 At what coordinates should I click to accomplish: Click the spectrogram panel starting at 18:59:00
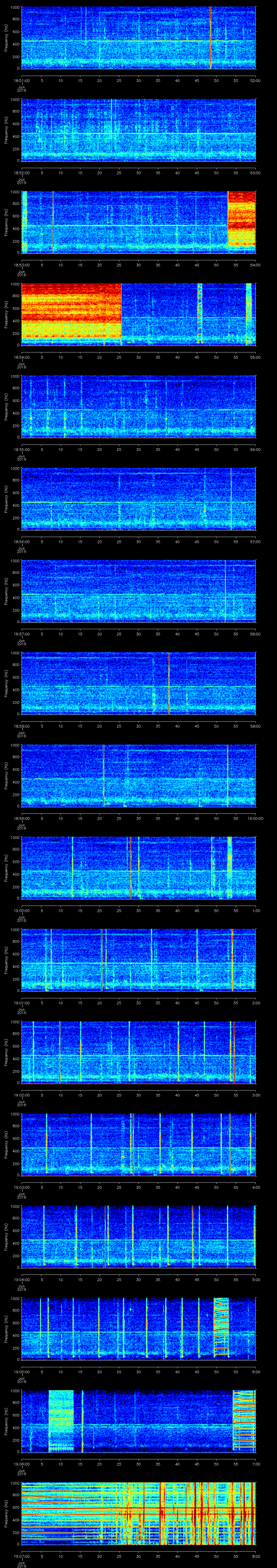coord(138,775)
